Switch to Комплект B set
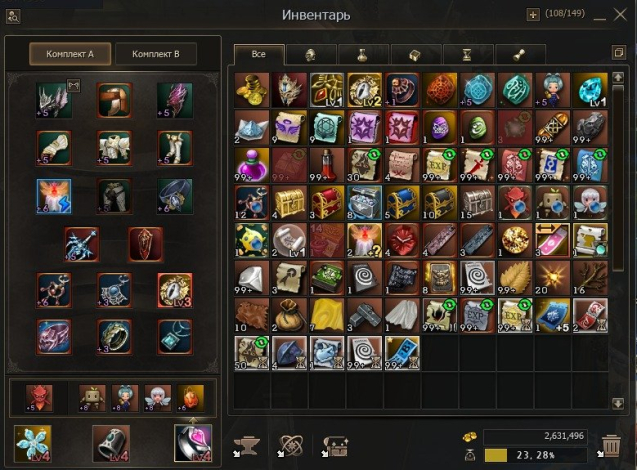The width and height of the screenshot is (637, 470). coord(156,54)
